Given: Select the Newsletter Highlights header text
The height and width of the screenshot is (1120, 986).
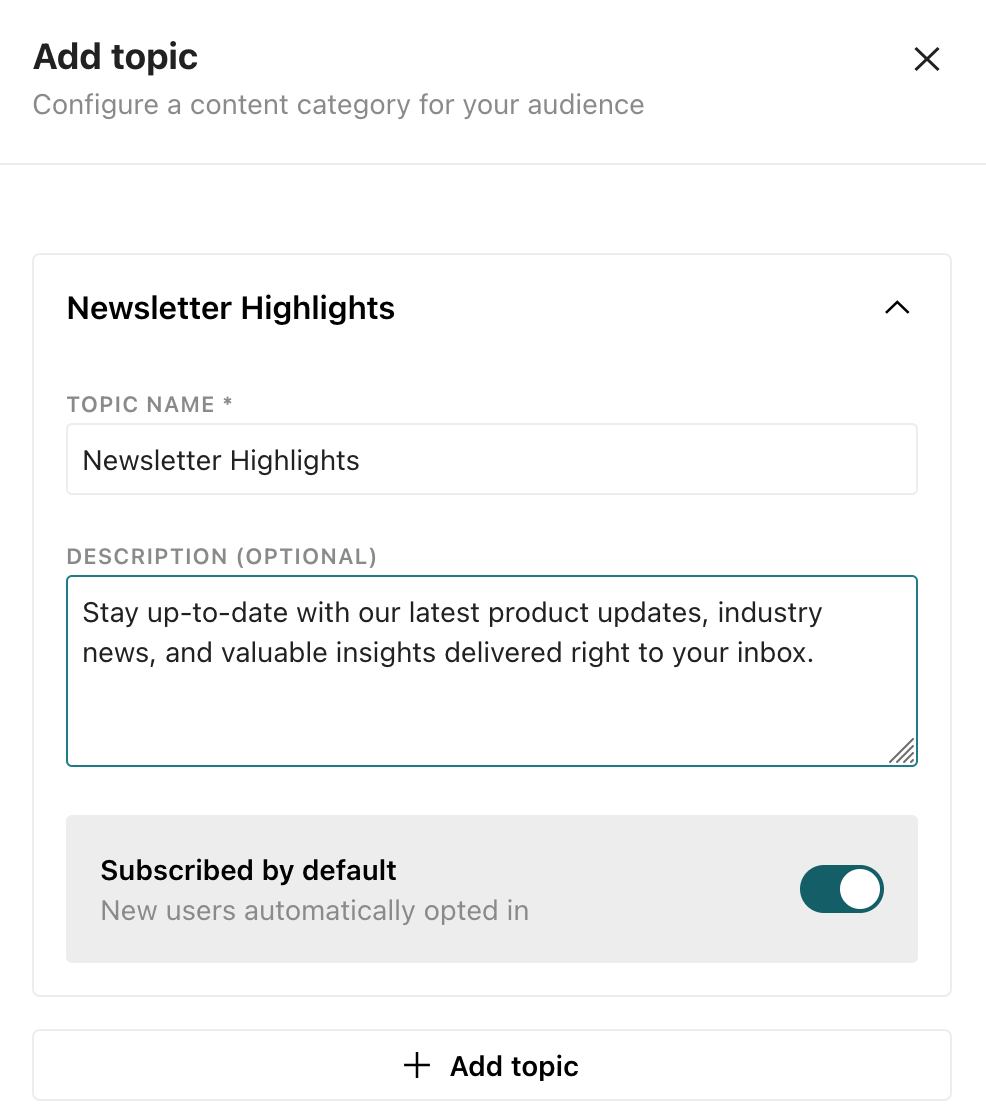Looking at the screenshot, I should pyautogui.click(x=230, y=308).
